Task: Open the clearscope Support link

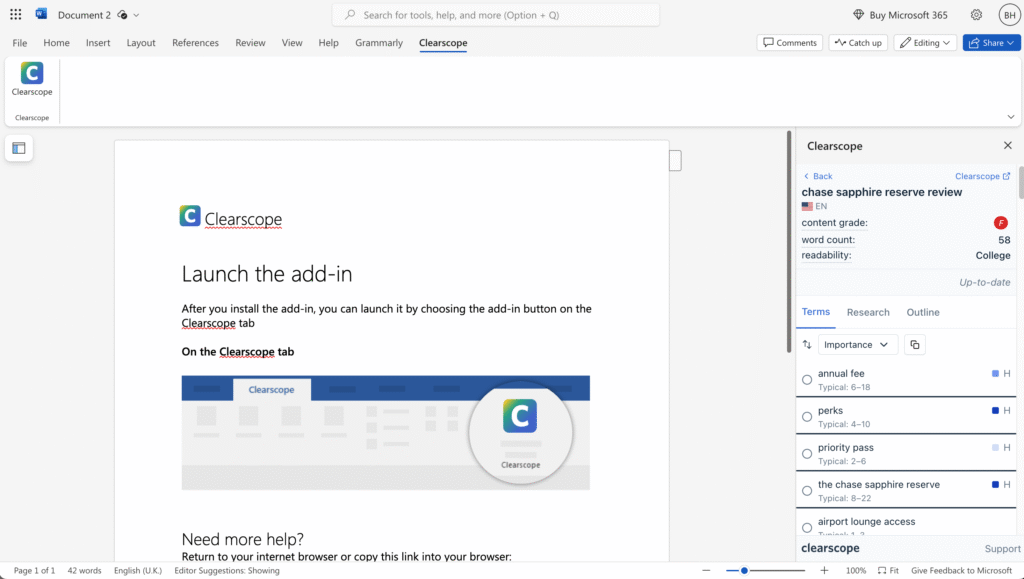Action: click(1002, 548)
